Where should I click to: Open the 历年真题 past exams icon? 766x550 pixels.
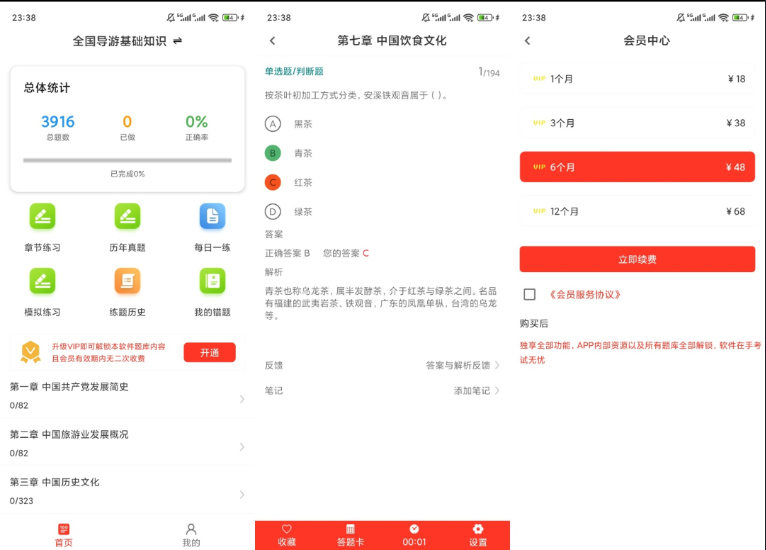pos(128,216)
